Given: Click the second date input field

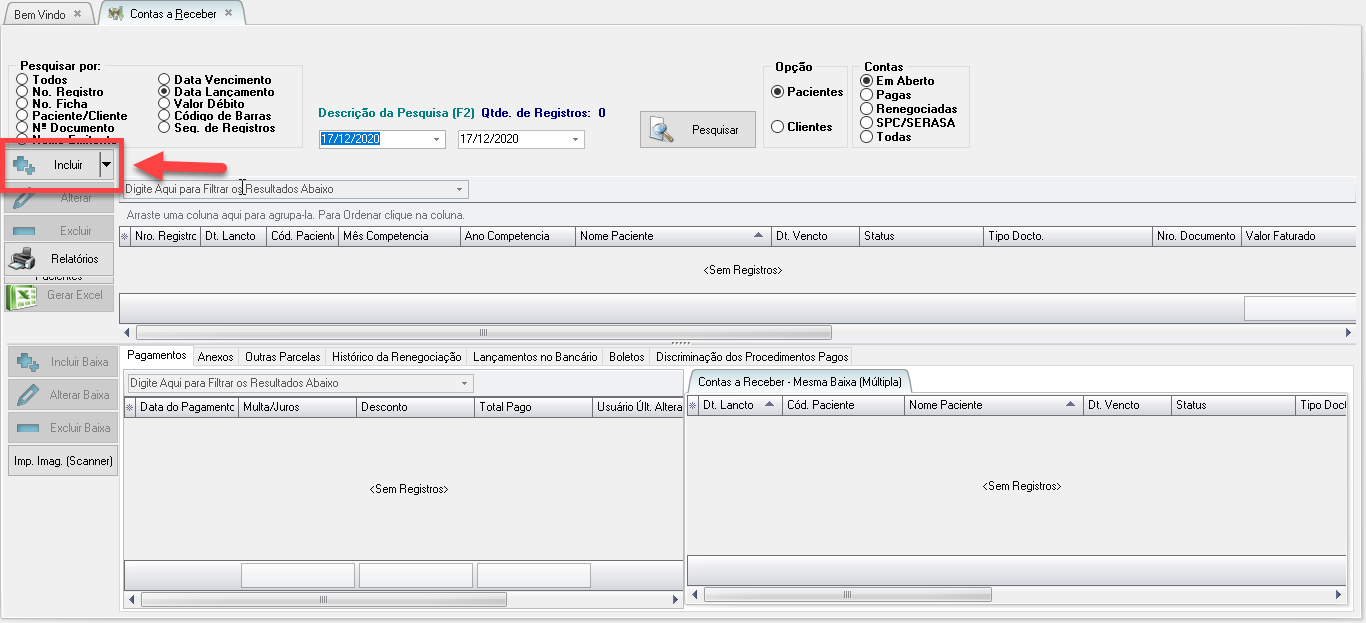Looking at the screenshot, I should [x=512, y=140].
